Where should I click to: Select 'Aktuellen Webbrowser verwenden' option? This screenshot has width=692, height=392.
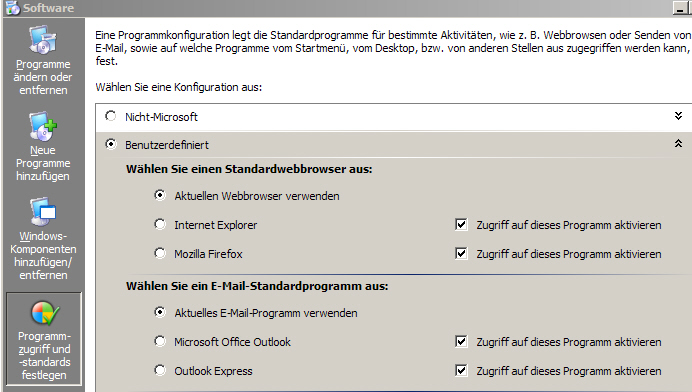160,195
